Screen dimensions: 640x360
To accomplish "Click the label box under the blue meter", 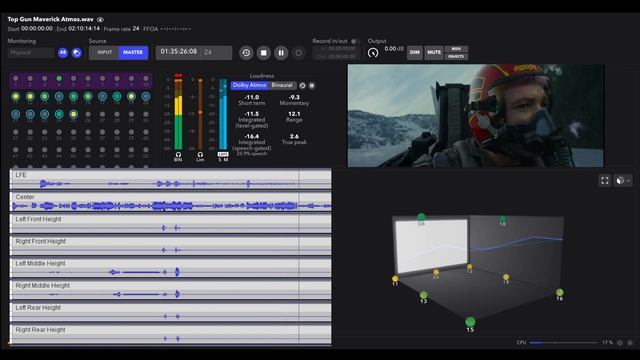I will click(x=223, y=154).
